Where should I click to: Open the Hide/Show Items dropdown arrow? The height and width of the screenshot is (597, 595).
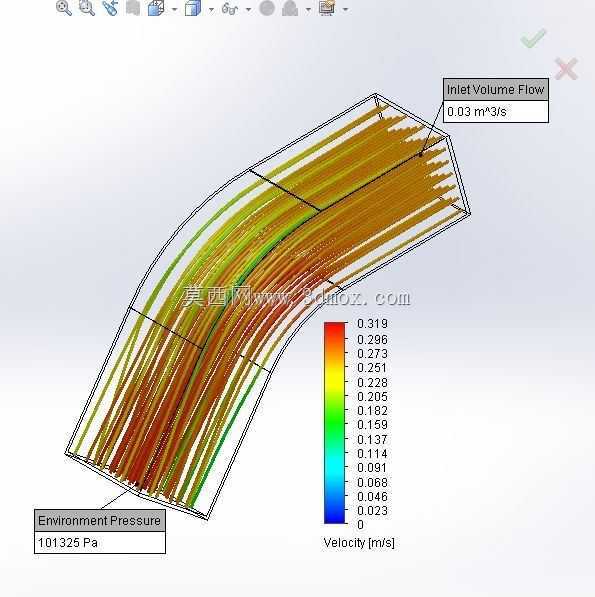[x=248, y=9]
